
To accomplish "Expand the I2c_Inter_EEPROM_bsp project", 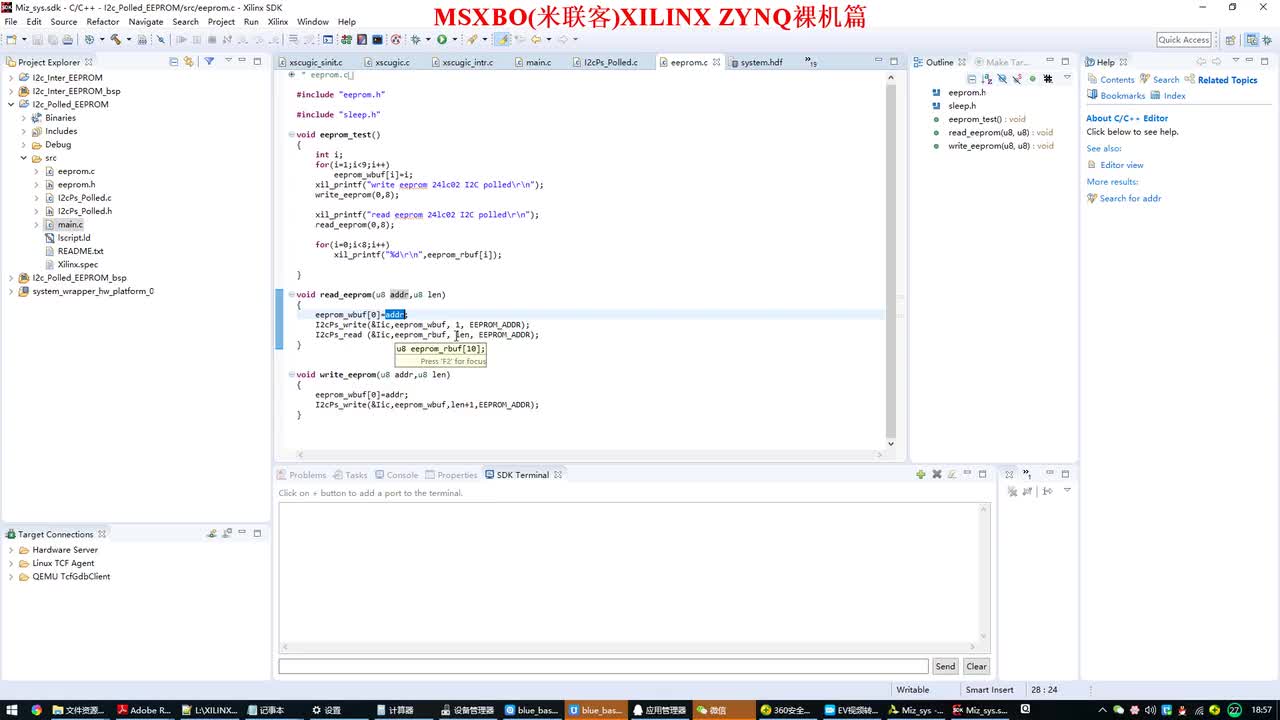I will point(11,91).
